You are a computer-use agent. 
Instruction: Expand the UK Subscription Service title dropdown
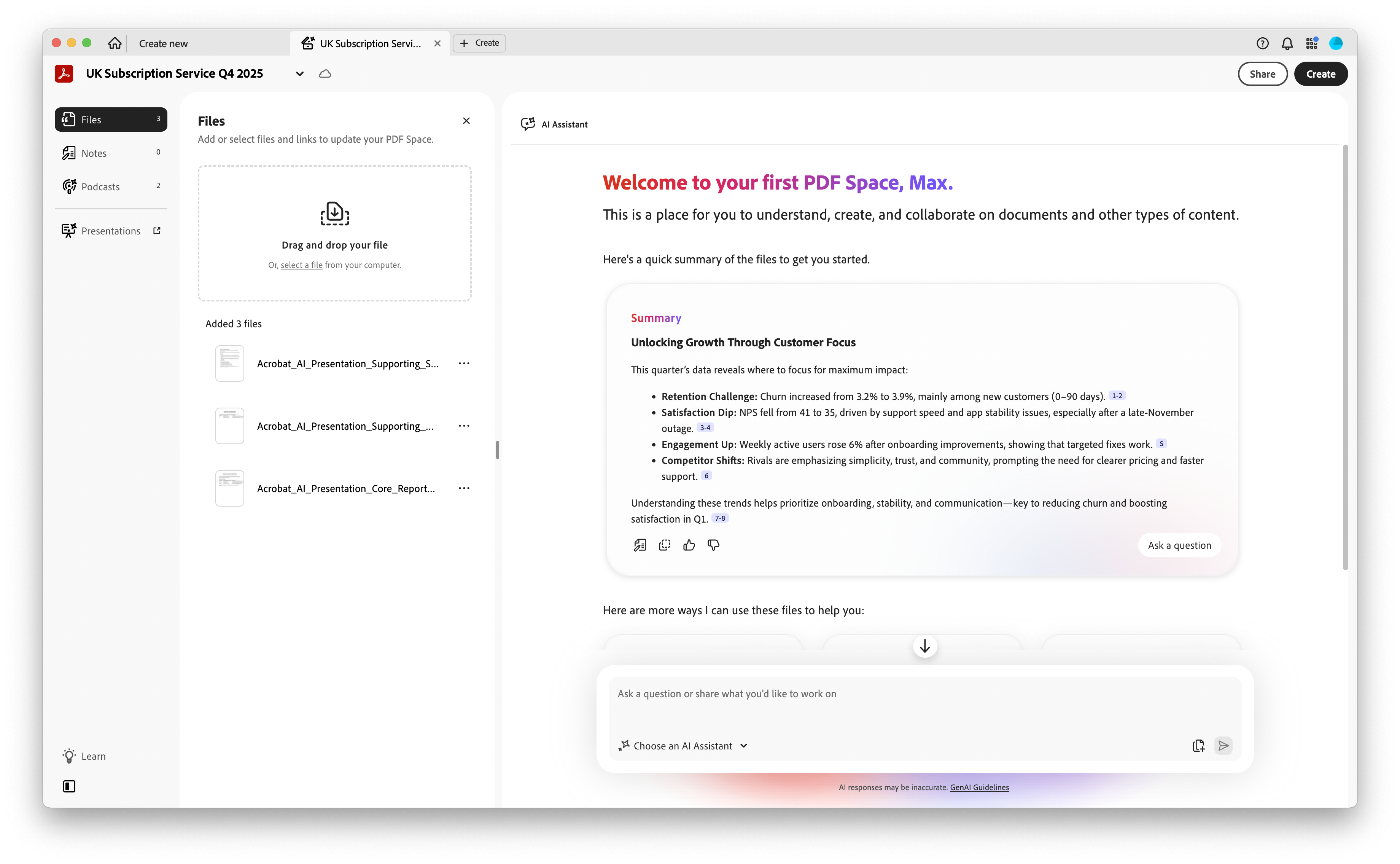[299, 74]
